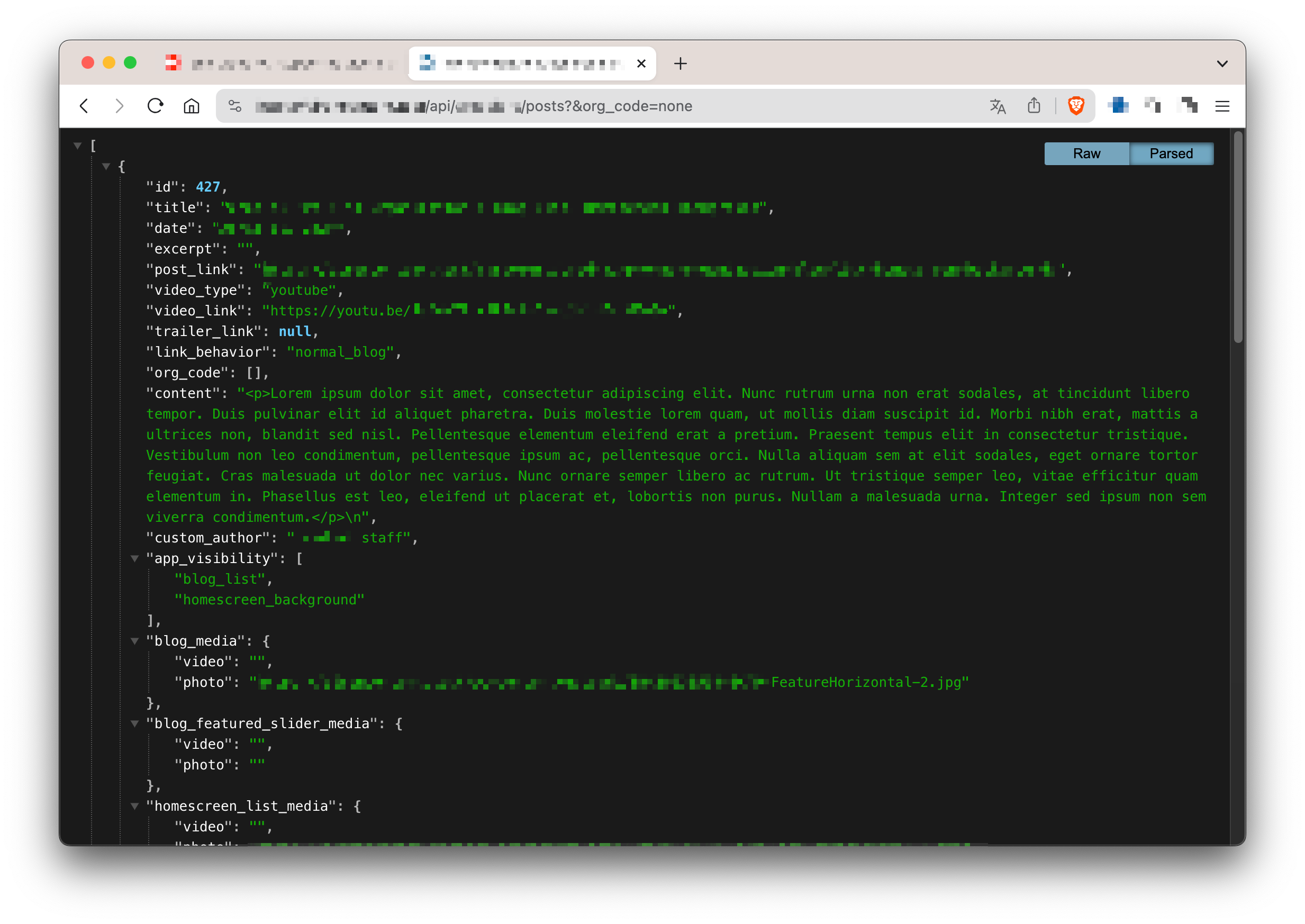Click inside the address bar URL field
Screen dimensions: 1305x924
[569, 106]
